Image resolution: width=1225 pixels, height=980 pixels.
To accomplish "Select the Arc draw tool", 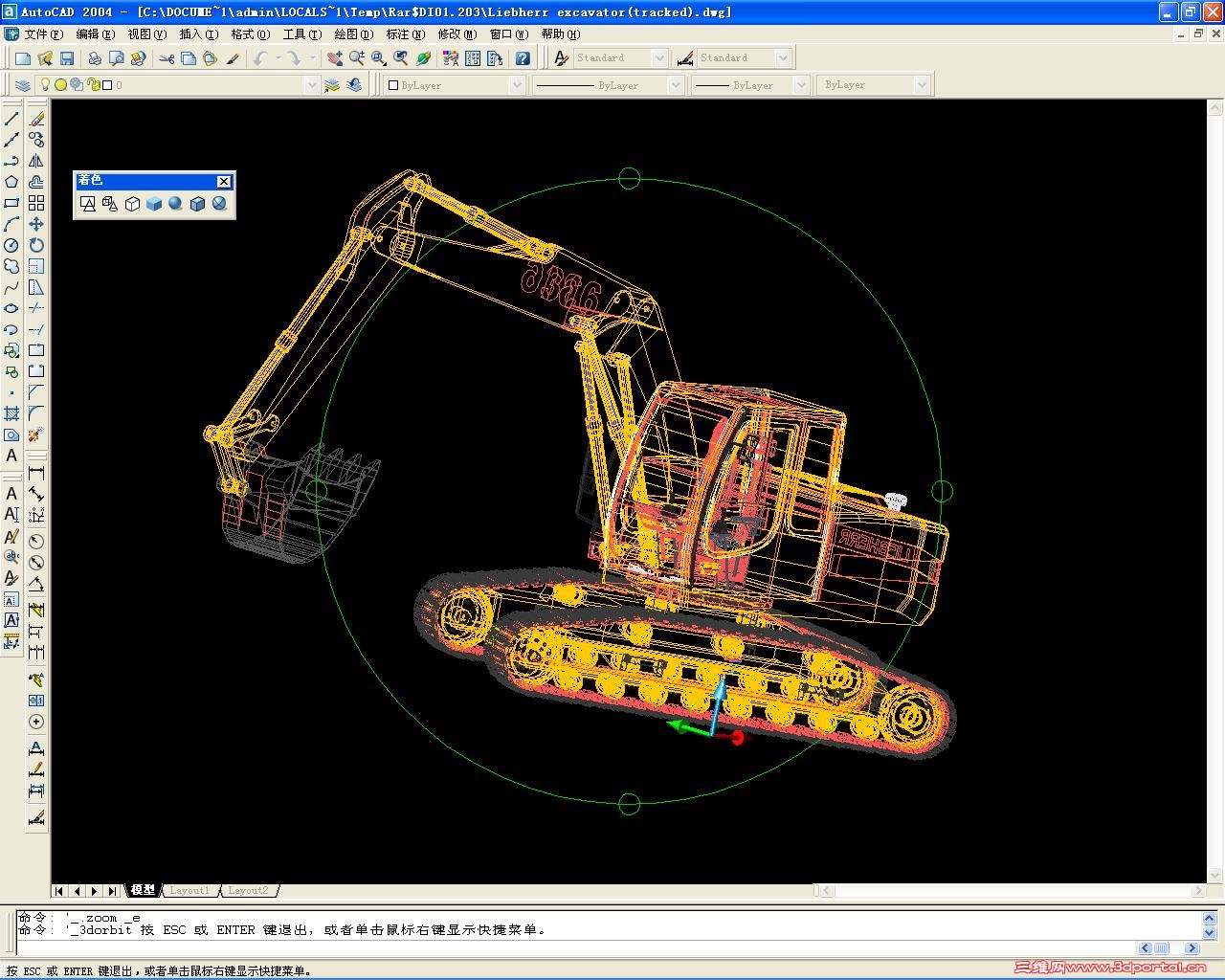I will coord(11,224).
